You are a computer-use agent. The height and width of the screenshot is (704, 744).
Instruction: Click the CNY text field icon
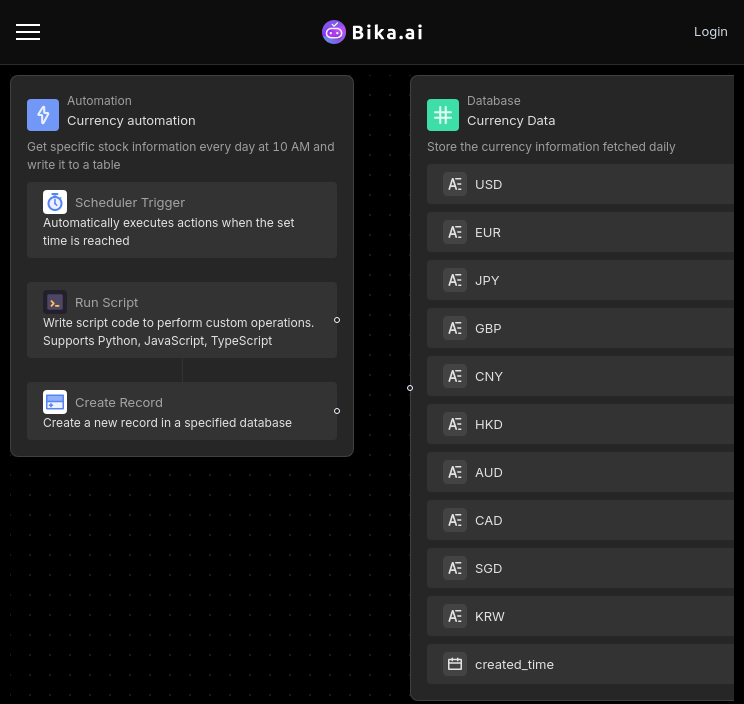[x=455, y=376]
